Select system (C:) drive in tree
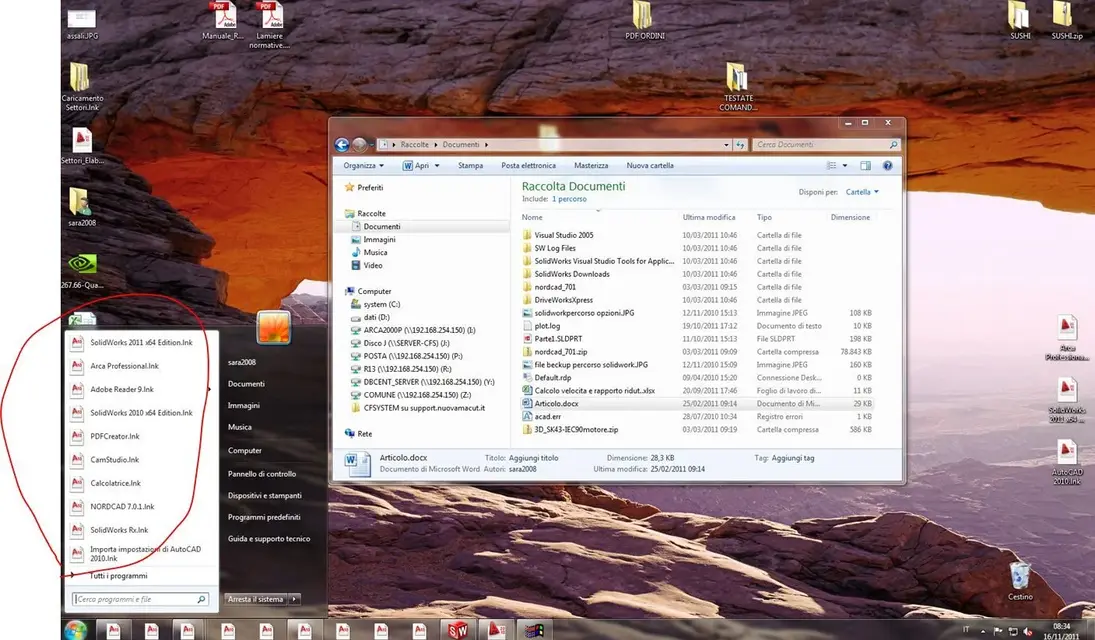 [x=381, y=305]
